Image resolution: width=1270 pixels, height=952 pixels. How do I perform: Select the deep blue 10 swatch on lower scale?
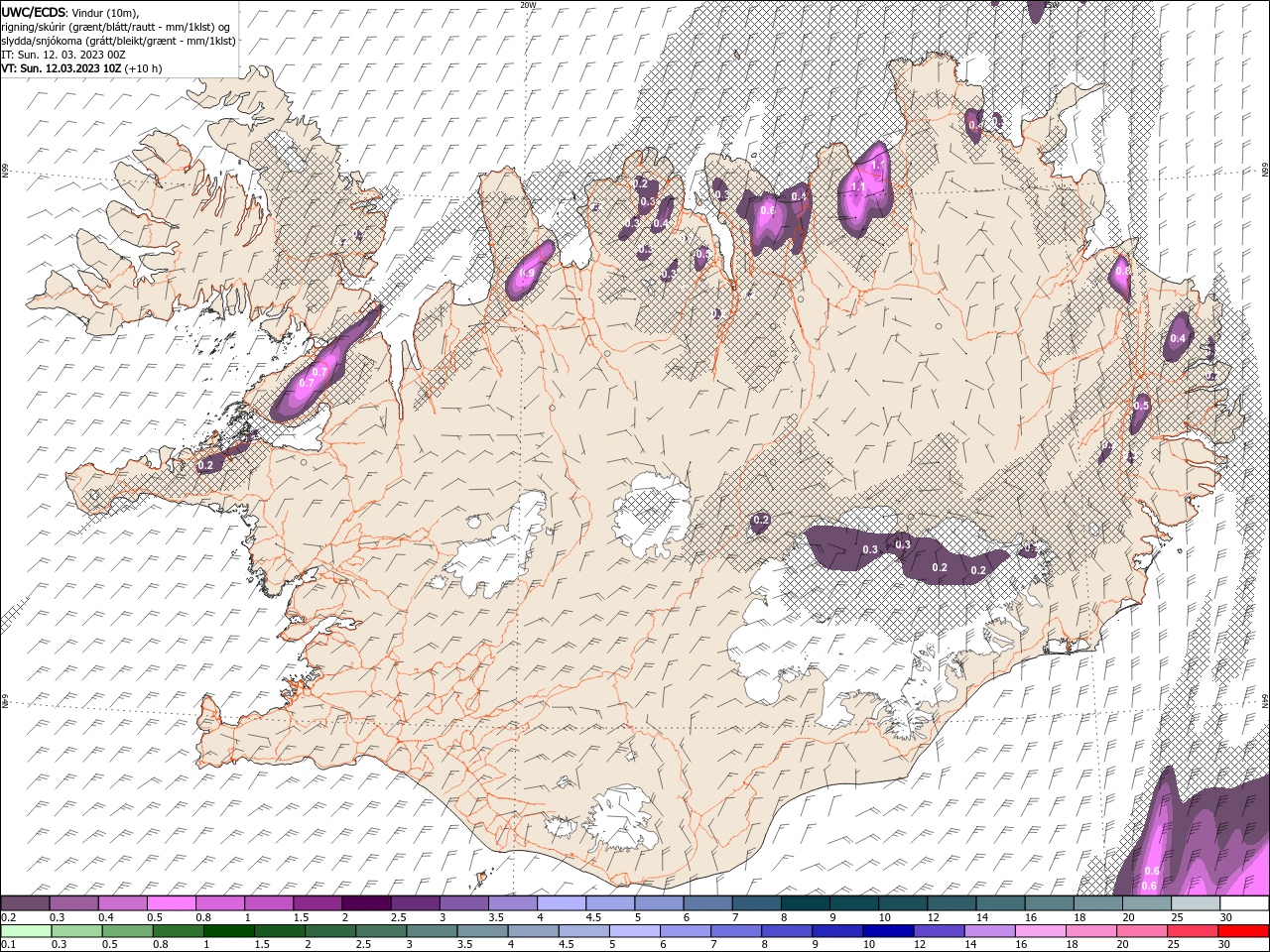889,931
